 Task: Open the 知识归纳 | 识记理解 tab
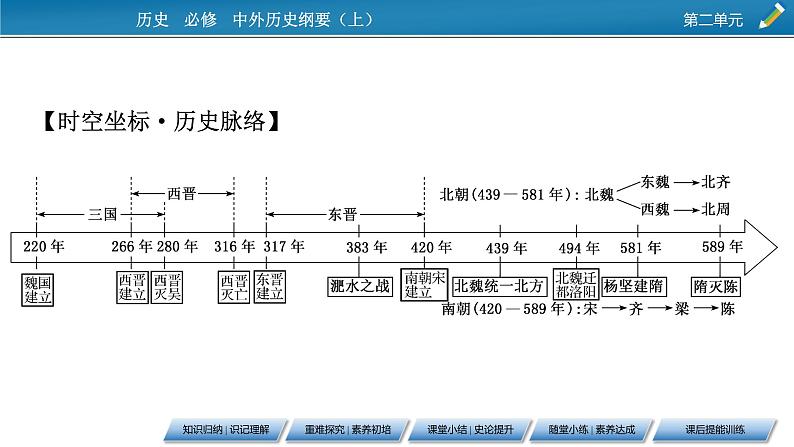coord(226,430)
